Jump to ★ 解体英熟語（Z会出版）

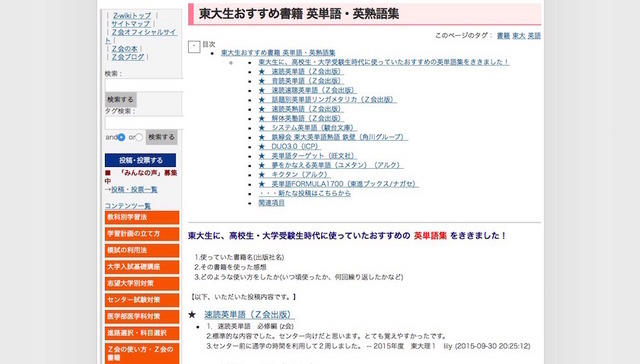[x=300, y=118]
